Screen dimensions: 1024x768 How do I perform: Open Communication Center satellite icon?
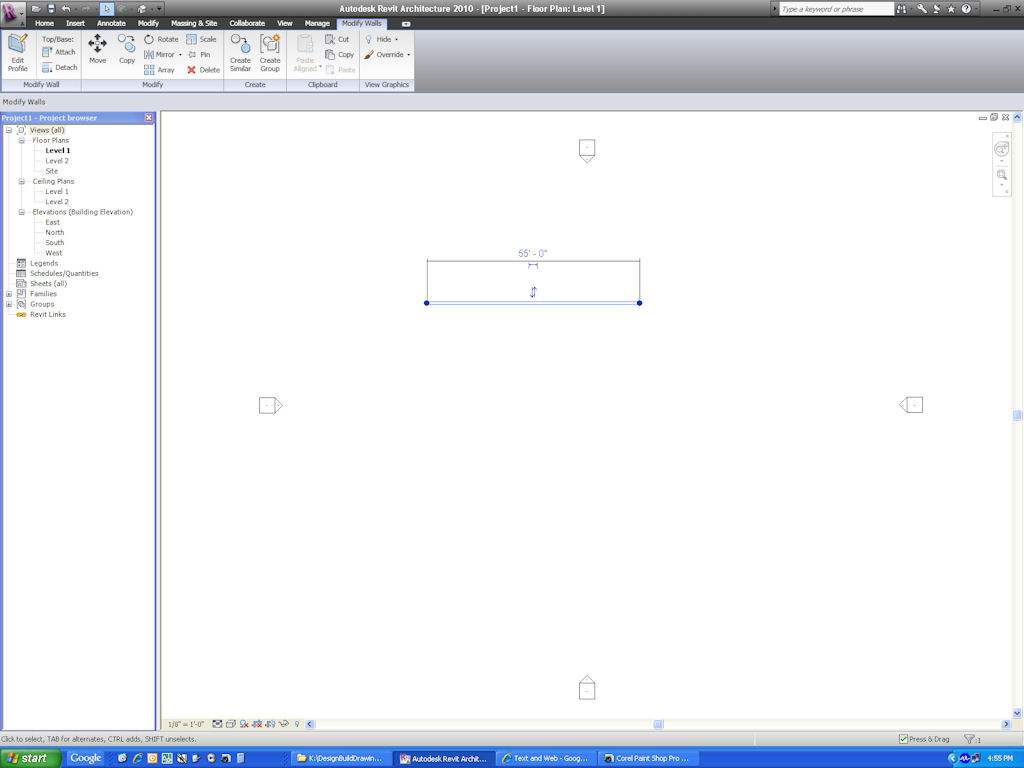point(936,9)
